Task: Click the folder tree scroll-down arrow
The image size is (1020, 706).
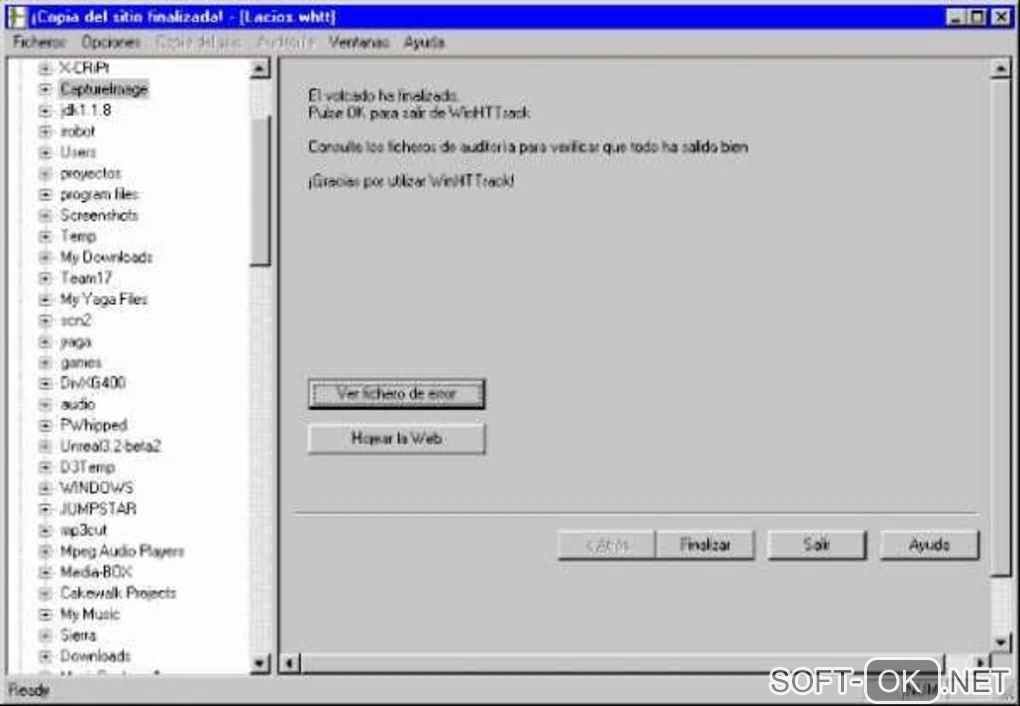Action: click(x=260, y=664)
